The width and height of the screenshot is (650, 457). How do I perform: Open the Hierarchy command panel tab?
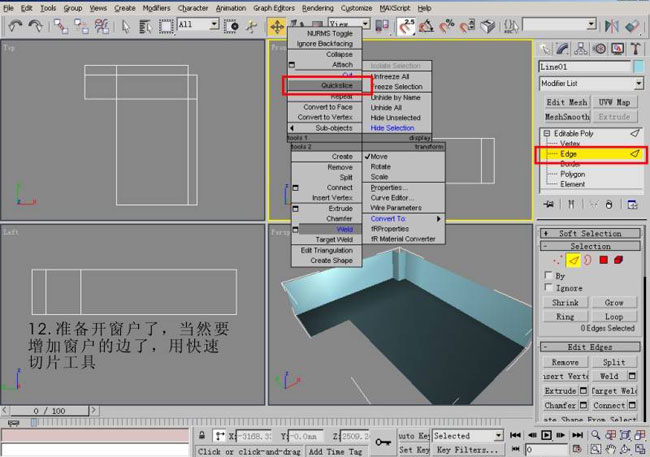(581, 49)
